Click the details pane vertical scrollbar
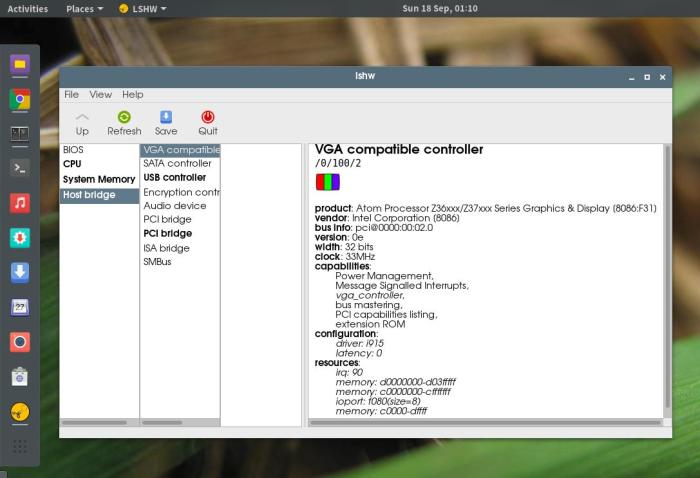Viewport: 700px width, 478px height. tap(667, 277)
